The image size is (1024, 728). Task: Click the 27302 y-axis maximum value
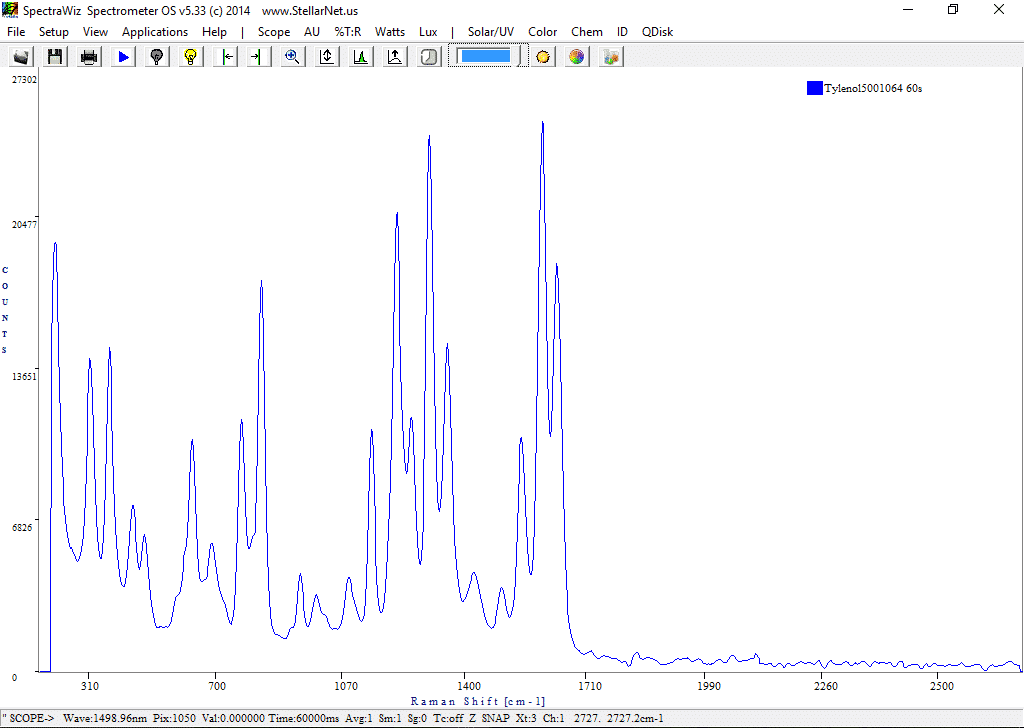pyautogui.click(x=25, y=80)
